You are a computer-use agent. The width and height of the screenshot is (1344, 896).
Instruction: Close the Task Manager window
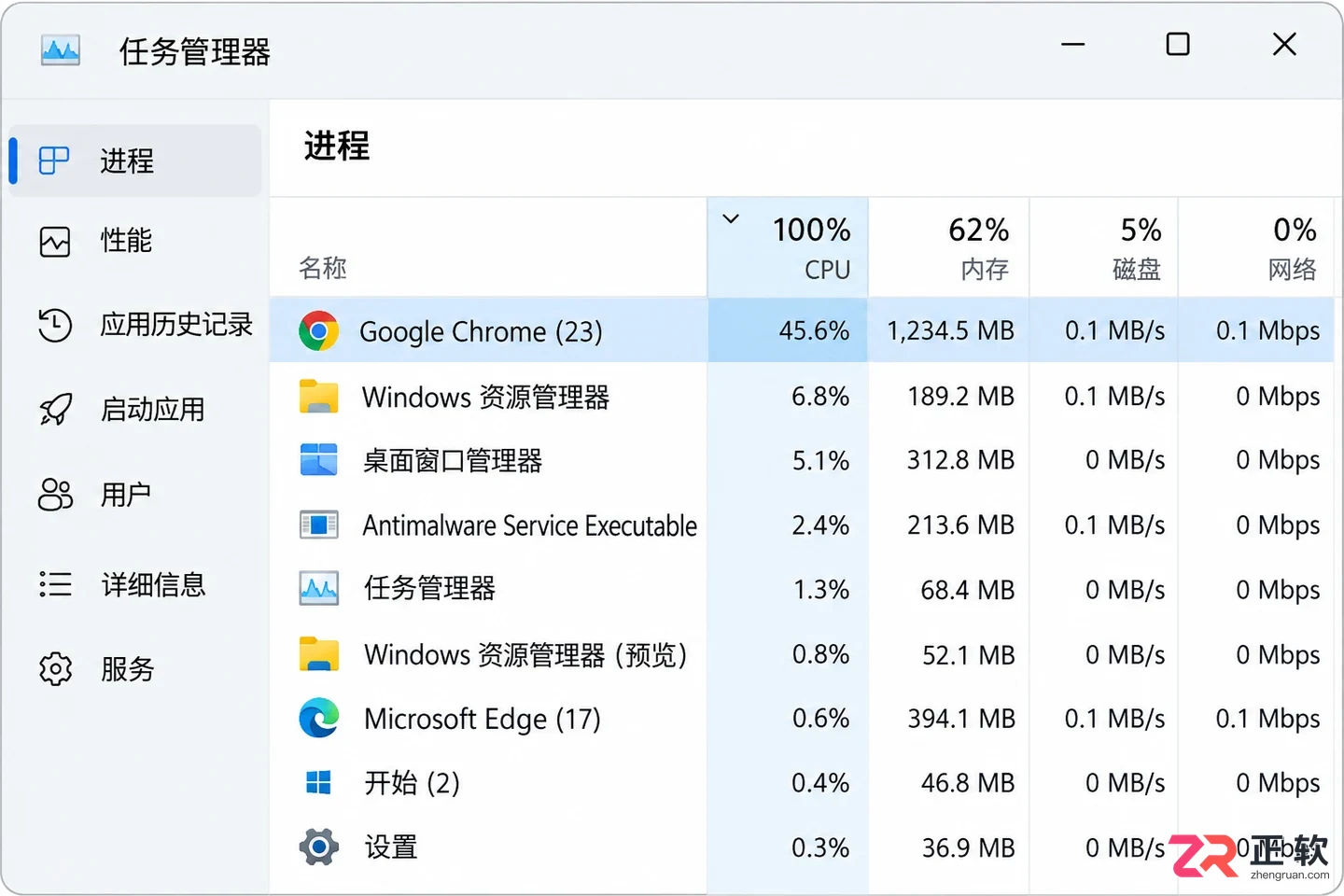point(1284,44)
